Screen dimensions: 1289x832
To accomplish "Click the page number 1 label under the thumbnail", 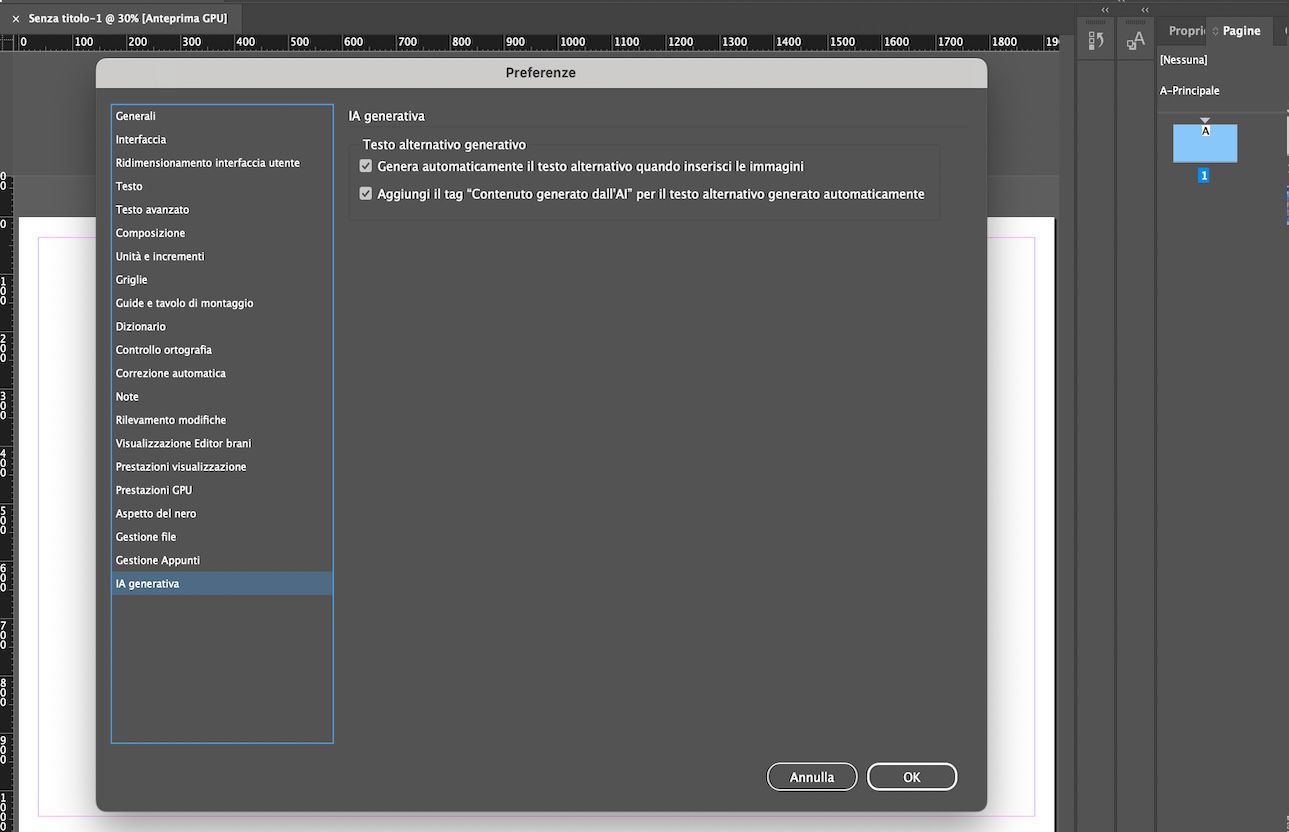I will pos(1204,175).
